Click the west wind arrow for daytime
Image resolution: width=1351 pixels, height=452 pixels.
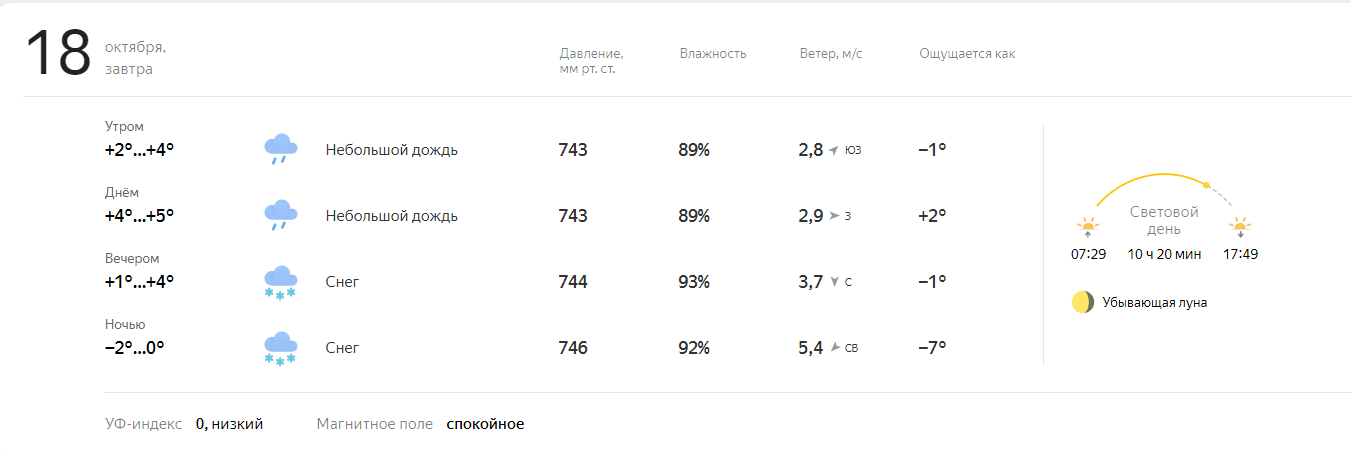(834, 216)
